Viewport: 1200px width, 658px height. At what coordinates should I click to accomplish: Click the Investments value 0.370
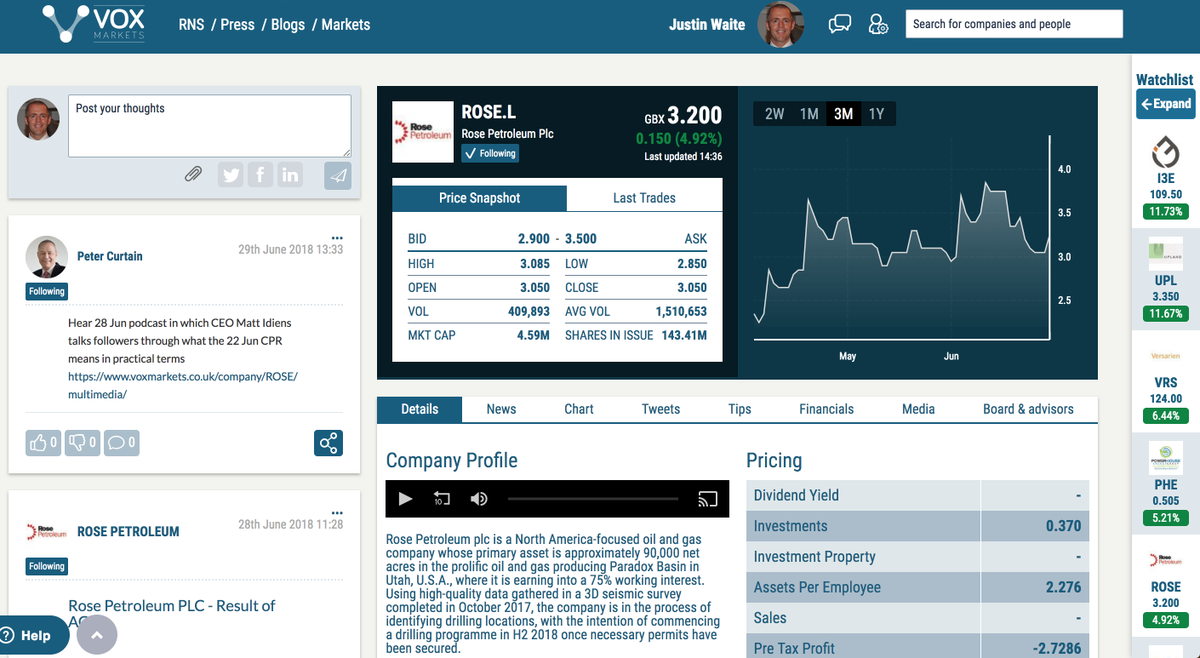[x=1063, y=526]
